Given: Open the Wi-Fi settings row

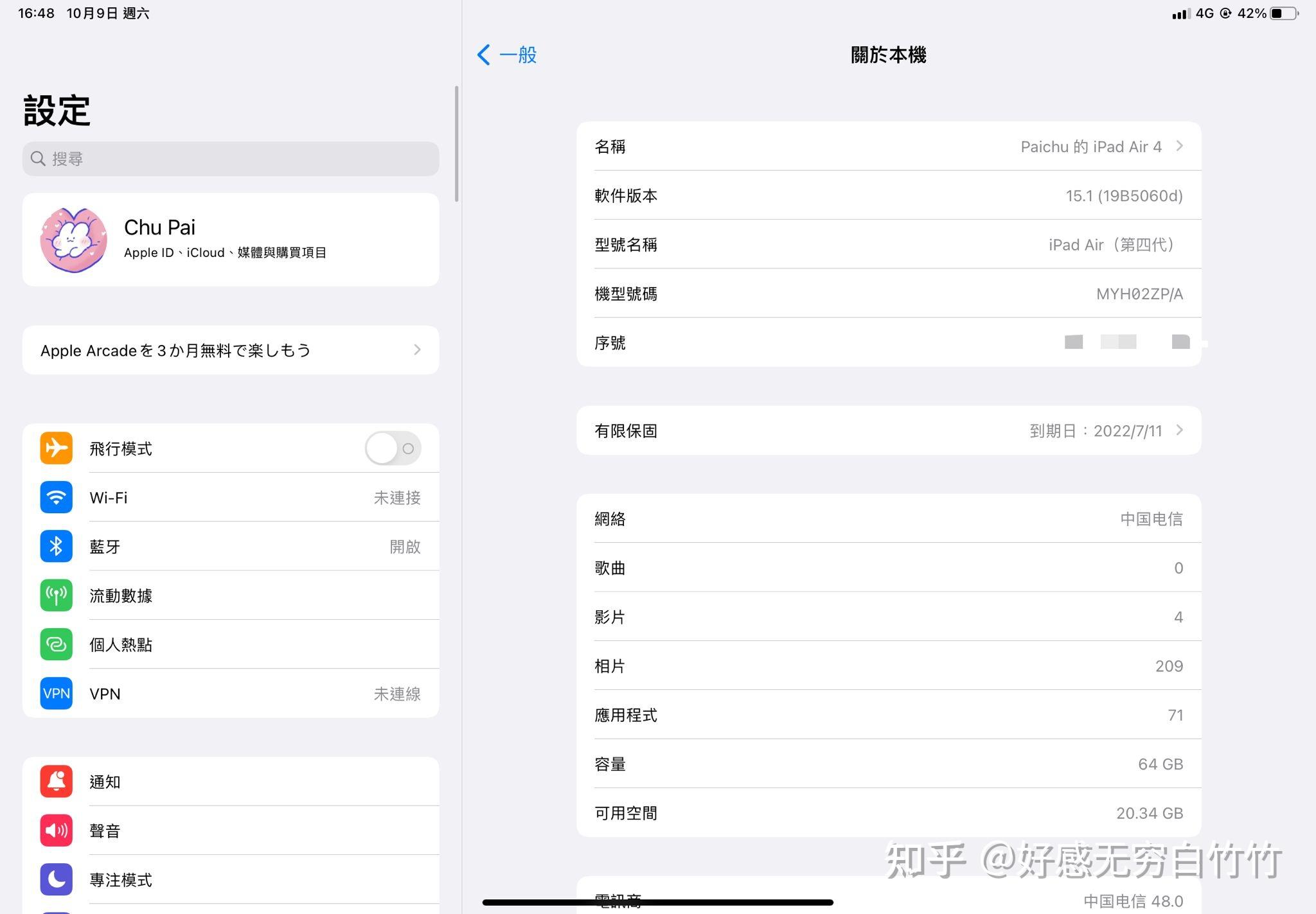Looking at the screenshot, I should 231,497.
